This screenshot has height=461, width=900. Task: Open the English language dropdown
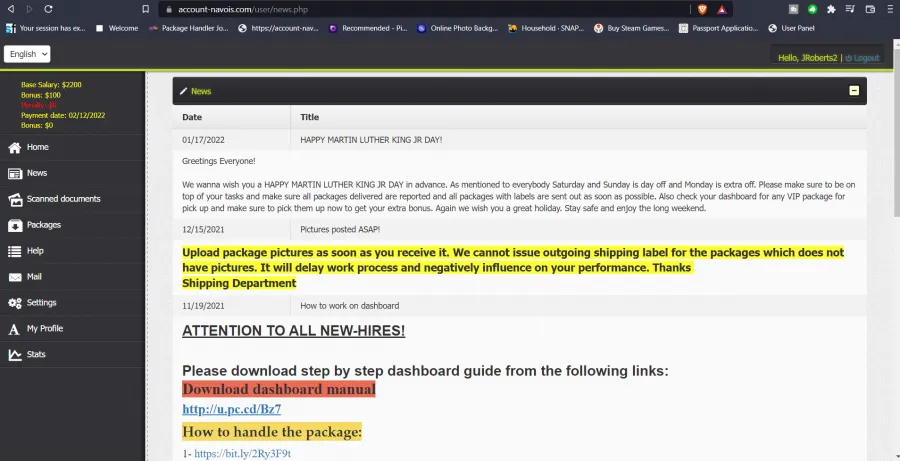[27, 53]
